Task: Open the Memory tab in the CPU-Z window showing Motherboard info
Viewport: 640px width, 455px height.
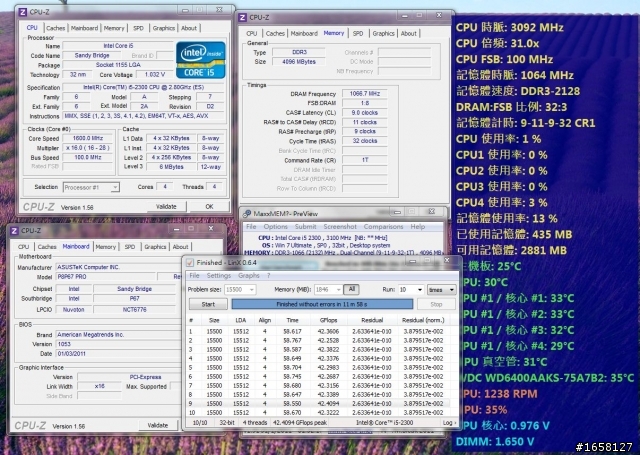Action: tap(106, 247)
